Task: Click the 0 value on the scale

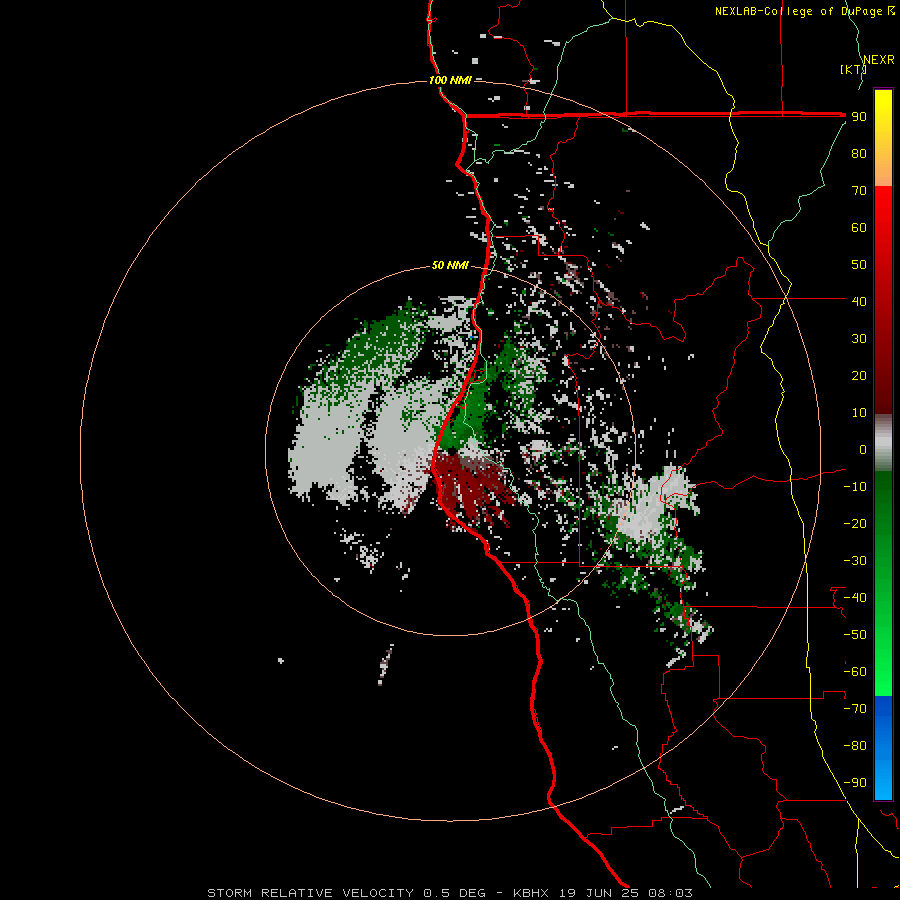Action: (863, 449)
